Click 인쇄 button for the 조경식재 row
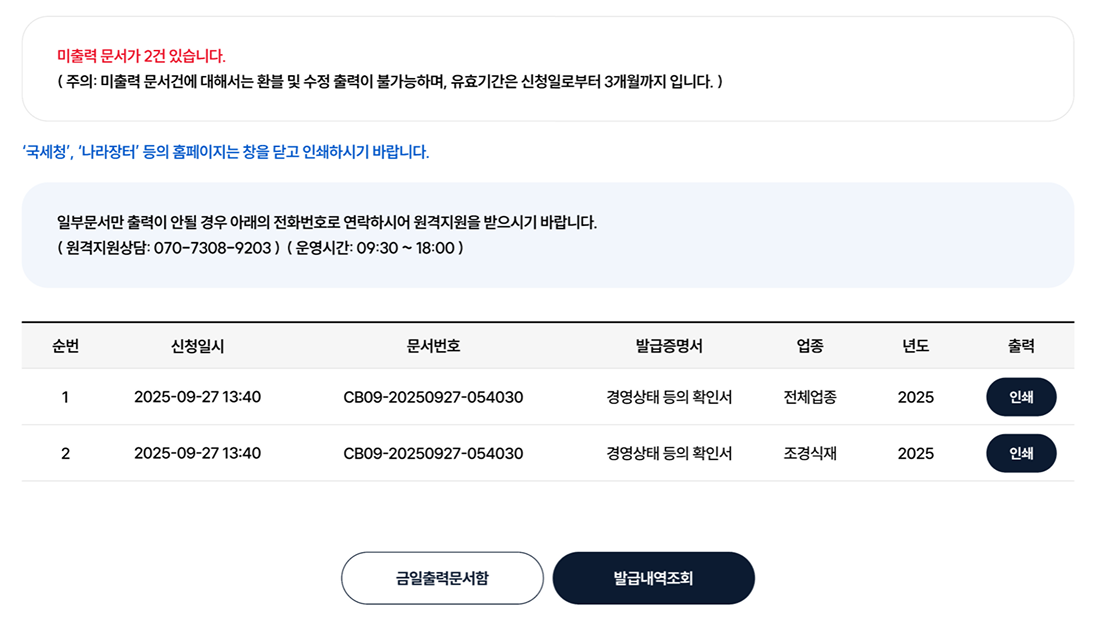This screenshot has height=634, width=1100. pyautogui.click(x=1020, y=453)
